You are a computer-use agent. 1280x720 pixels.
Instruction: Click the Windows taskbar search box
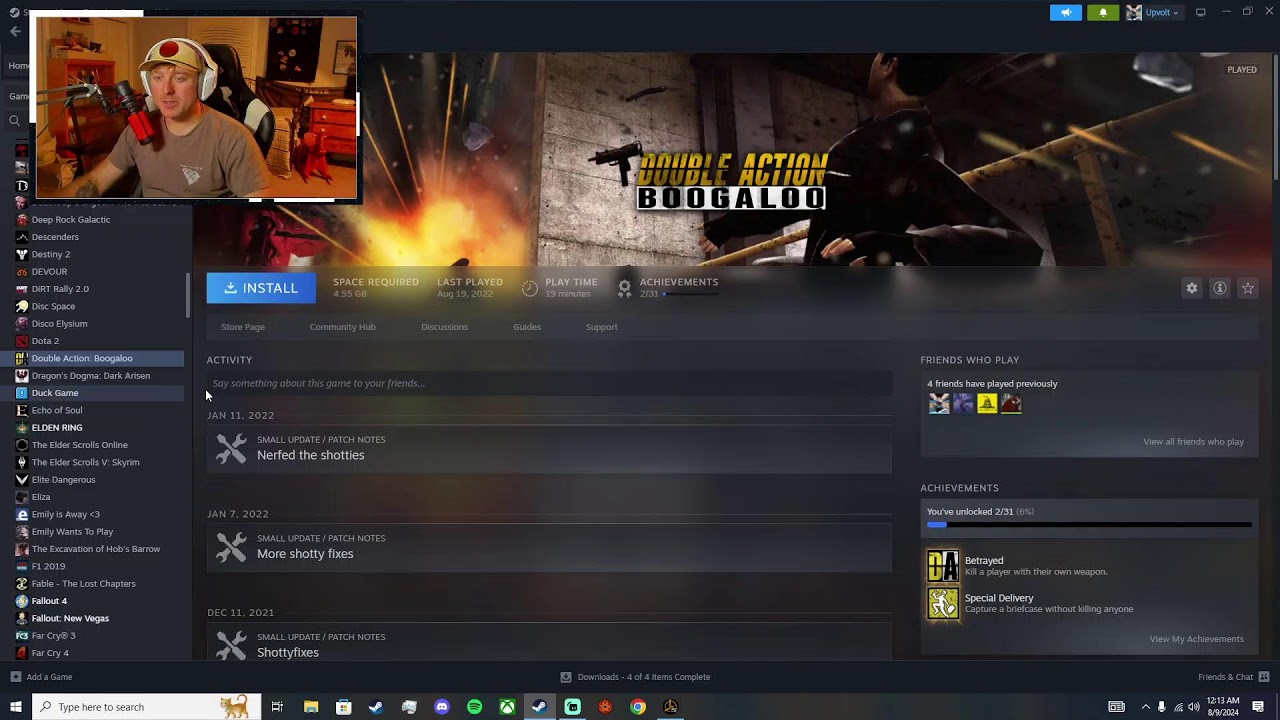point(146,707)
